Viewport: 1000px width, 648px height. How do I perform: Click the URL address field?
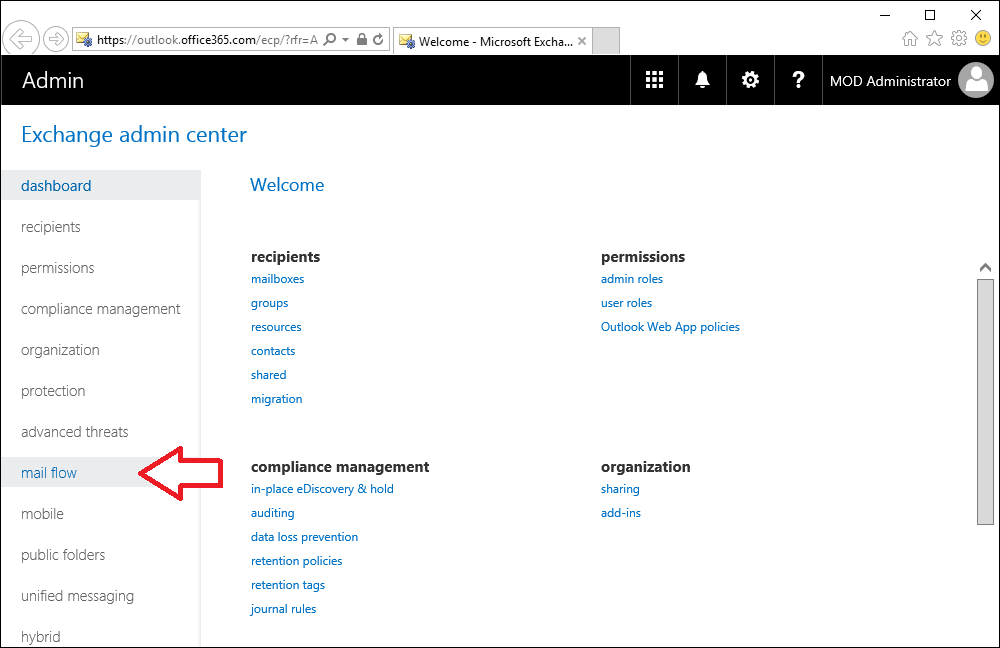click(207, 40)
